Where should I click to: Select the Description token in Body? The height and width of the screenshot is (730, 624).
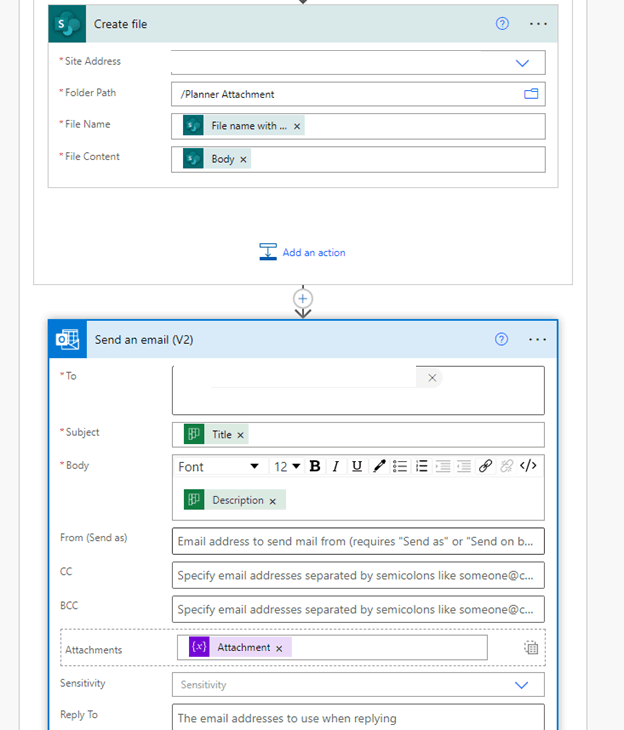(x=235, y=500)
